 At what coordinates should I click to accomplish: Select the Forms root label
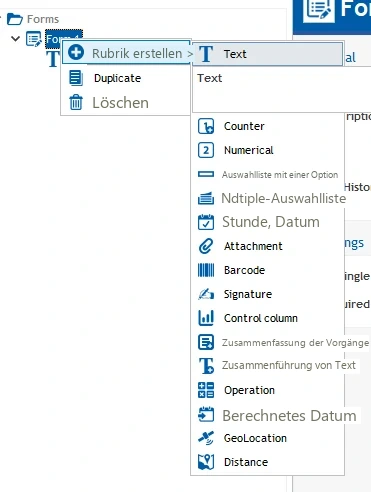[x=43, y=19]
